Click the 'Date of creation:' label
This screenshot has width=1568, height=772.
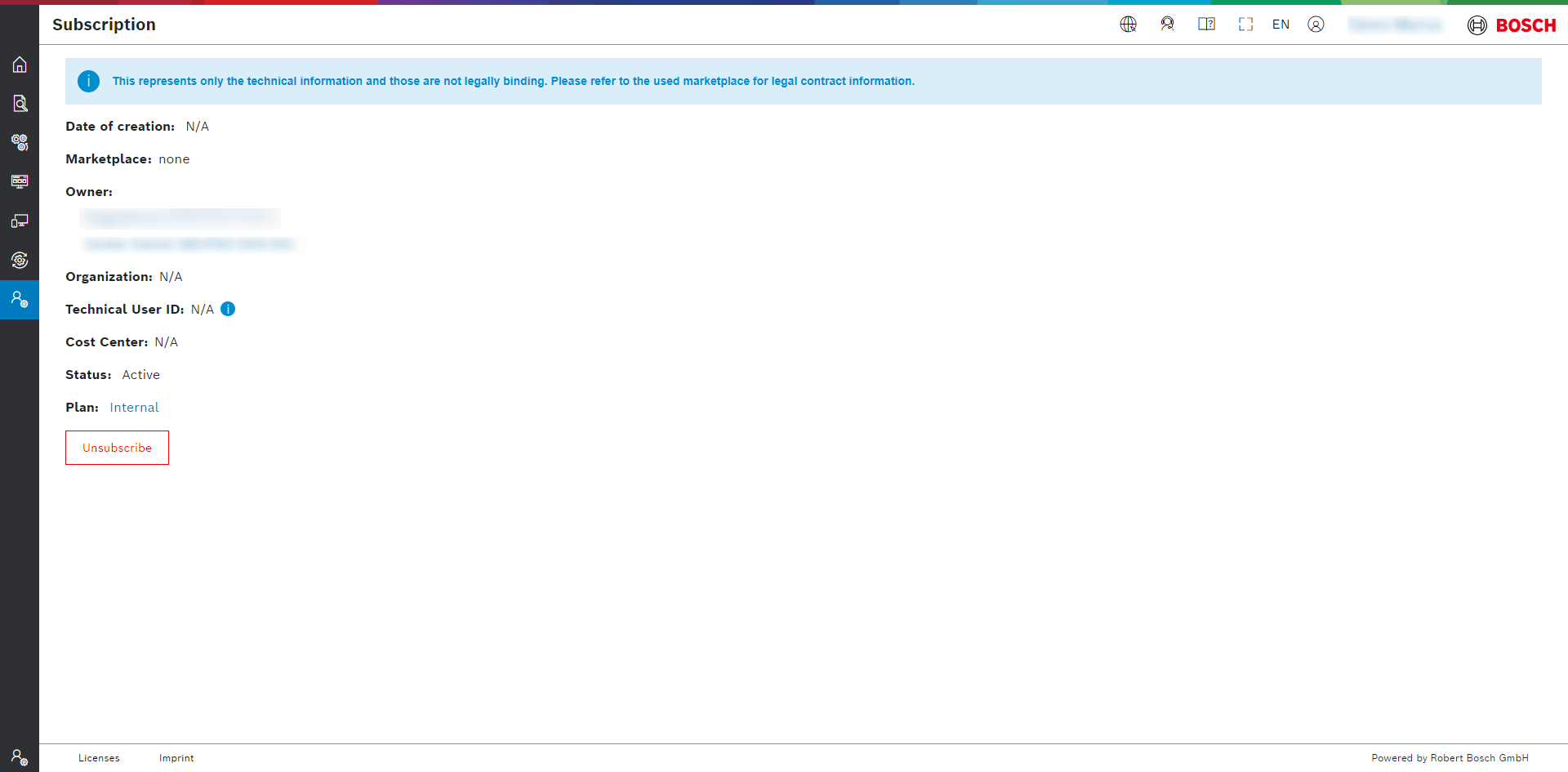120,127
